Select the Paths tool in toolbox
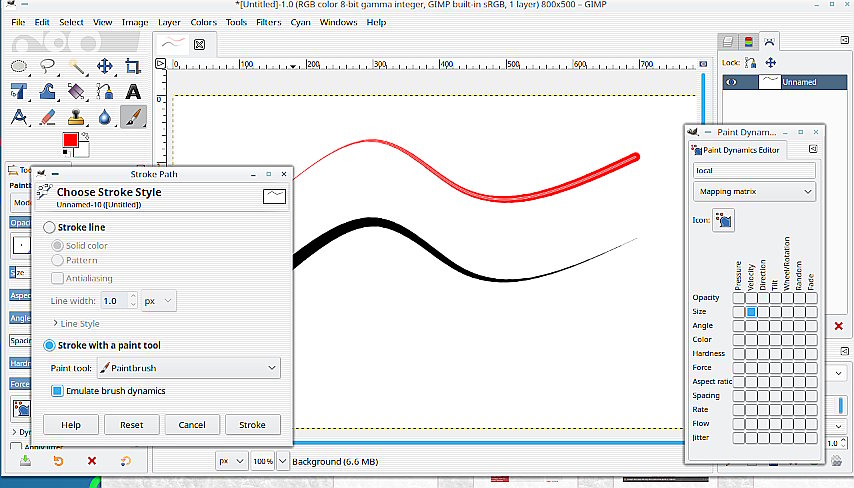 coord(105,91)
